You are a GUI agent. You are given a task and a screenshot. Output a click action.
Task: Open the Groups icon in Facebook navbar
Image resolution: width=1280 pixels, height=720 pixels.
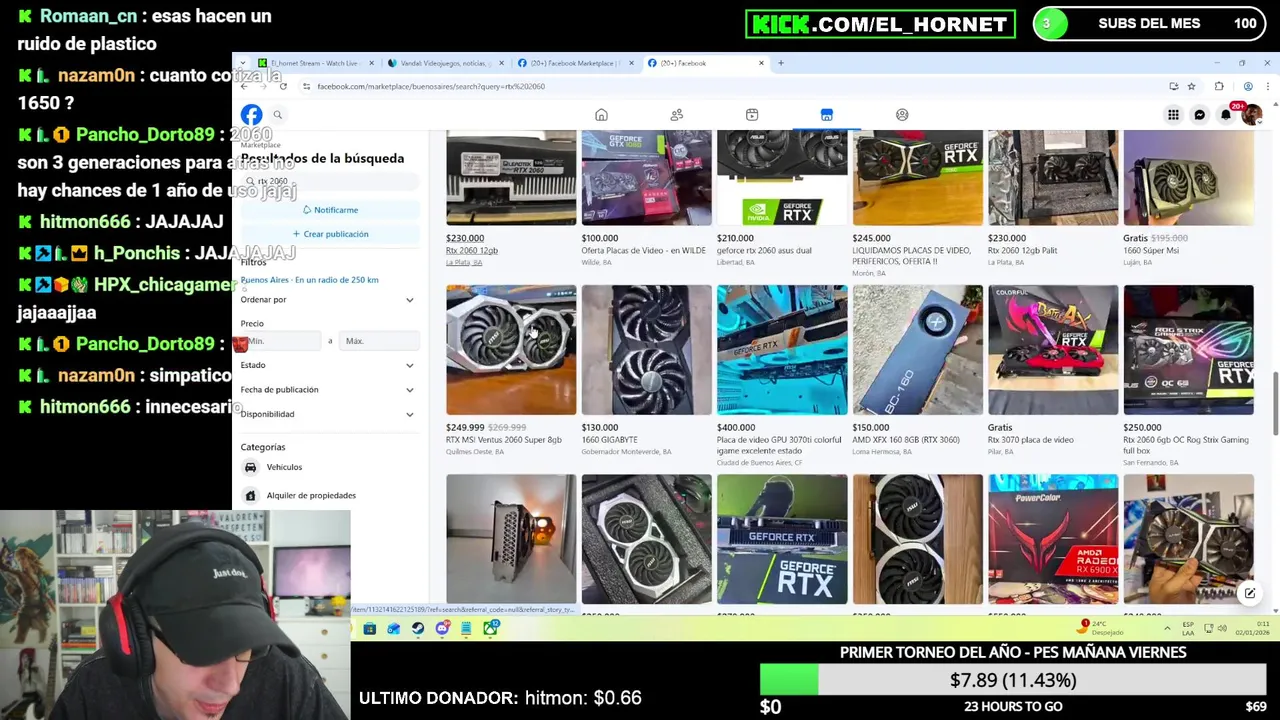902,115
